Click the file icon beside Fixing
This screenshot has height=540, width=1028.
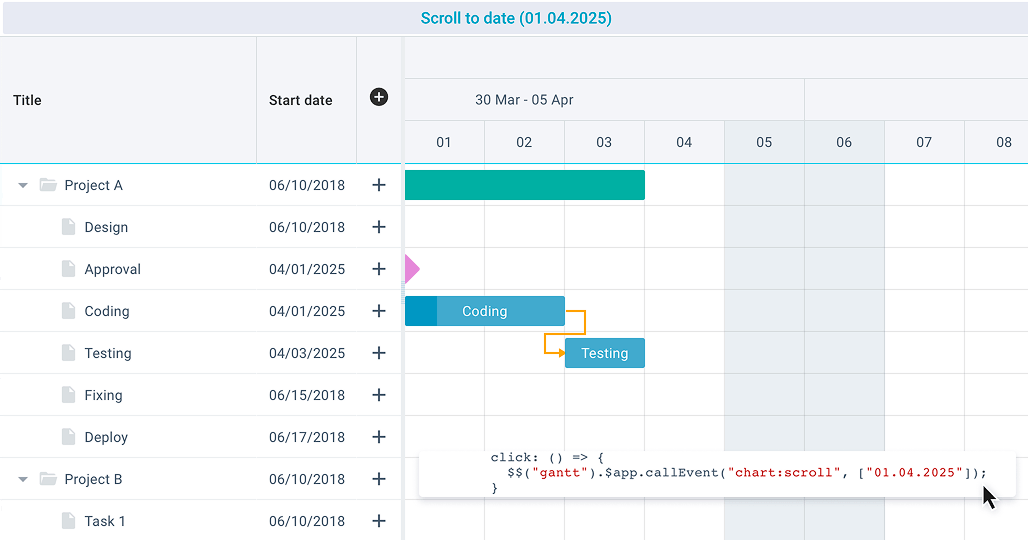[x=68, y=395]
